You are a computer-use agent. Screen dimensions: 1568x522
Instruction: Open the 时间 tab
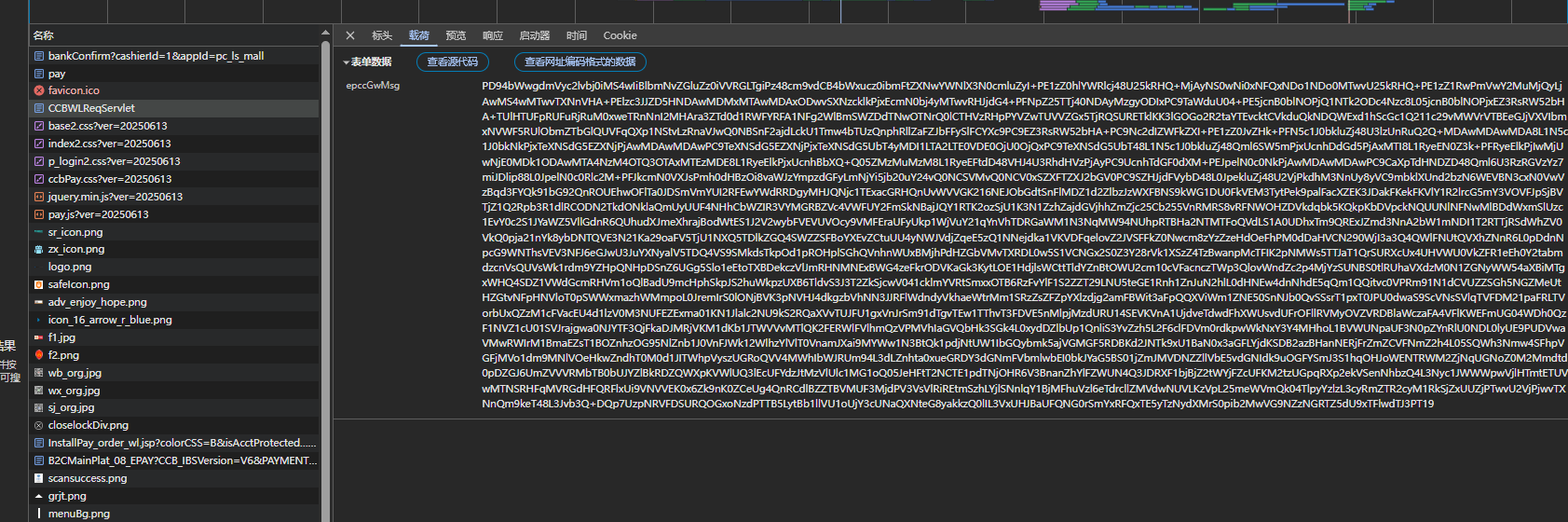(577, 35)
